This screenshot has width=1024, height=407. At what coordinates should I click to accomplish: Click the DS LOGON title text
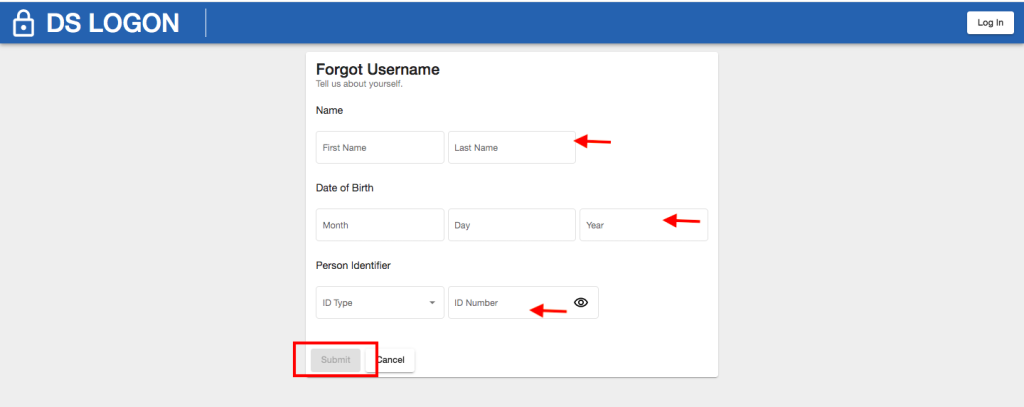point(112,24)
